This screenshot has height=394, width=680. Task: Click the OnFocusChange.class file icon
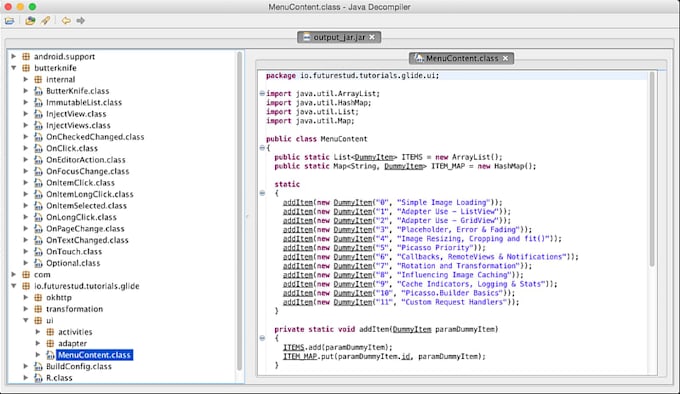(38, 171)
